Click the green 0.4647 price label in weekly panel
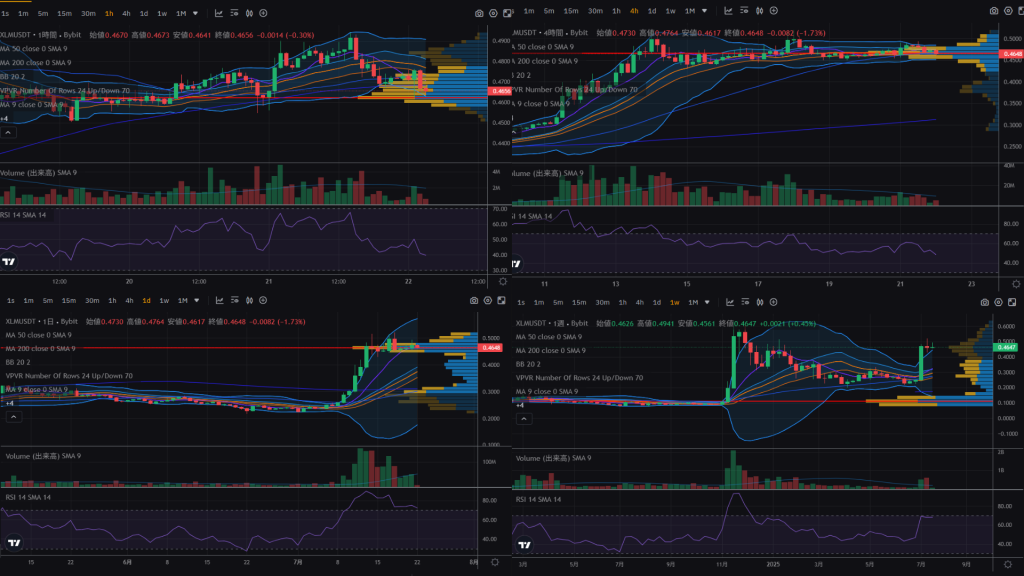This screenshot has width=1024, height=576. point(1006,347)
